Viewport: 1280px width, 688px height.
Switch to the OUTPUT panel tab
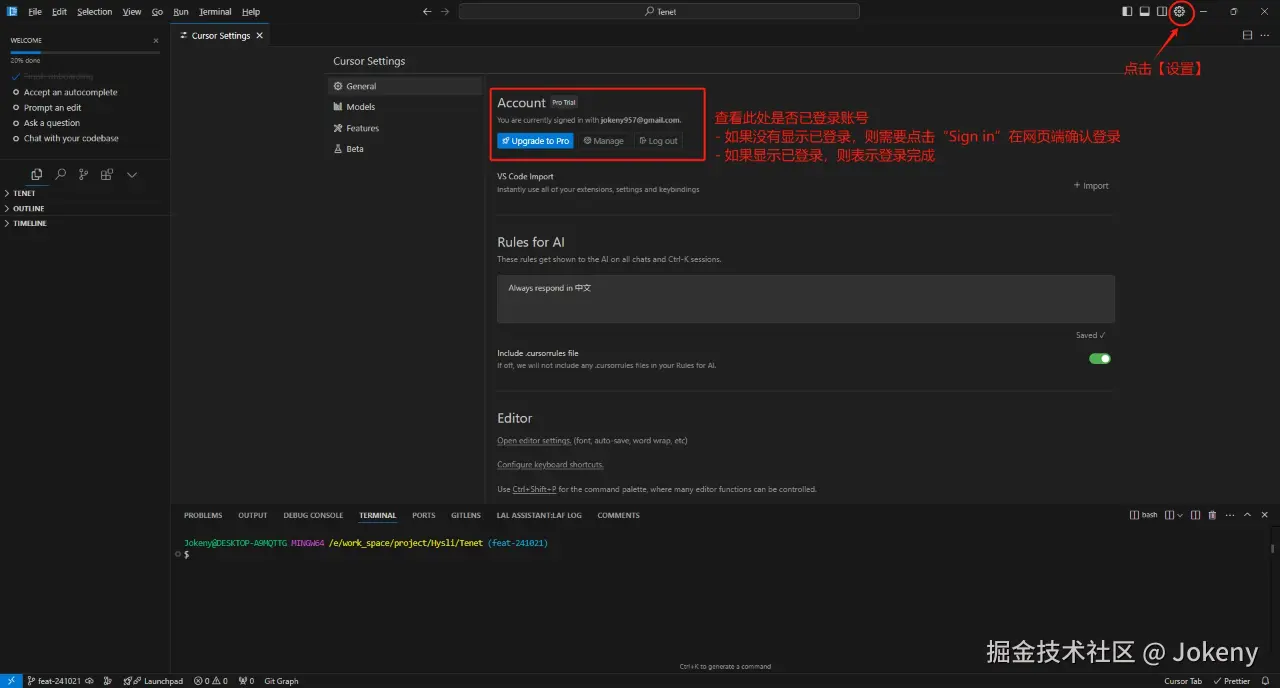pyautogui.click(x=253, y=515)
